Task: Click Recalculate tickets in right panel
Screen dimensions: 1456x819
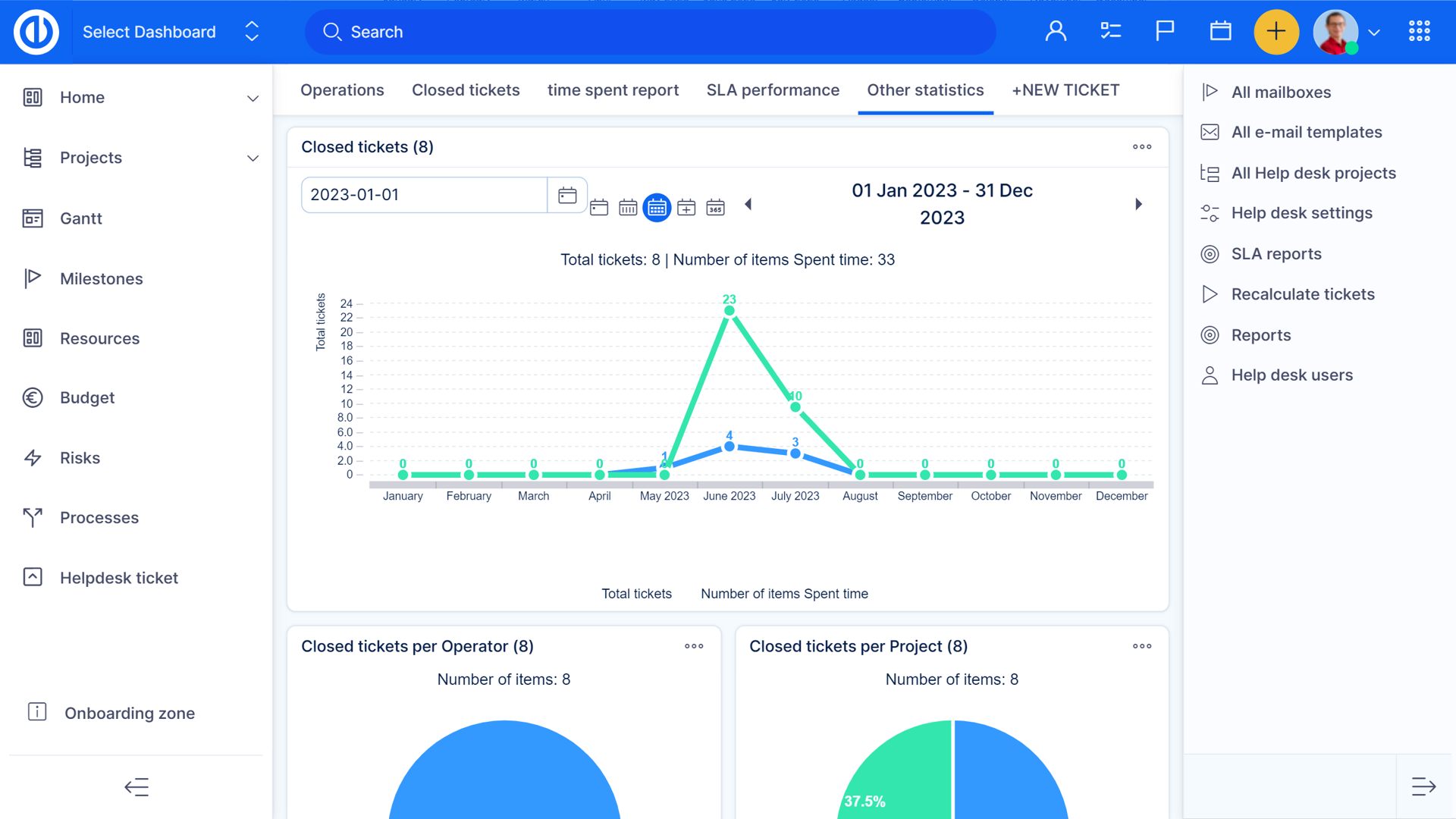Action: (1302, 294)
